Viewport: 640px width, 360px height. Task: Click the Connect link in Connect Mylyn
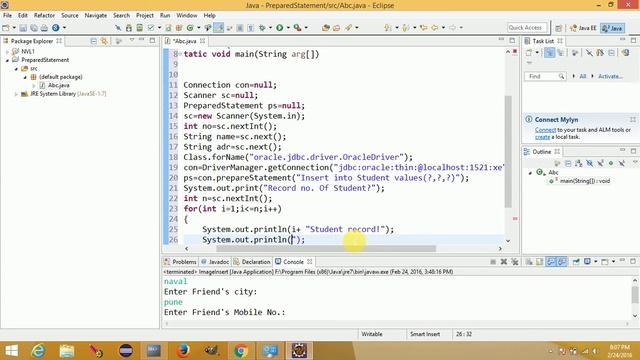[x=545, y=130]
